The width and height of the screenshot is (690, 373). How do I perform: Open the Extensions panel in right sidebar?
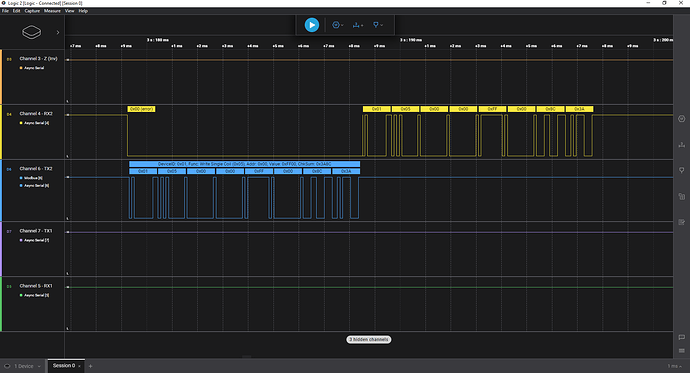click(682, 196)
